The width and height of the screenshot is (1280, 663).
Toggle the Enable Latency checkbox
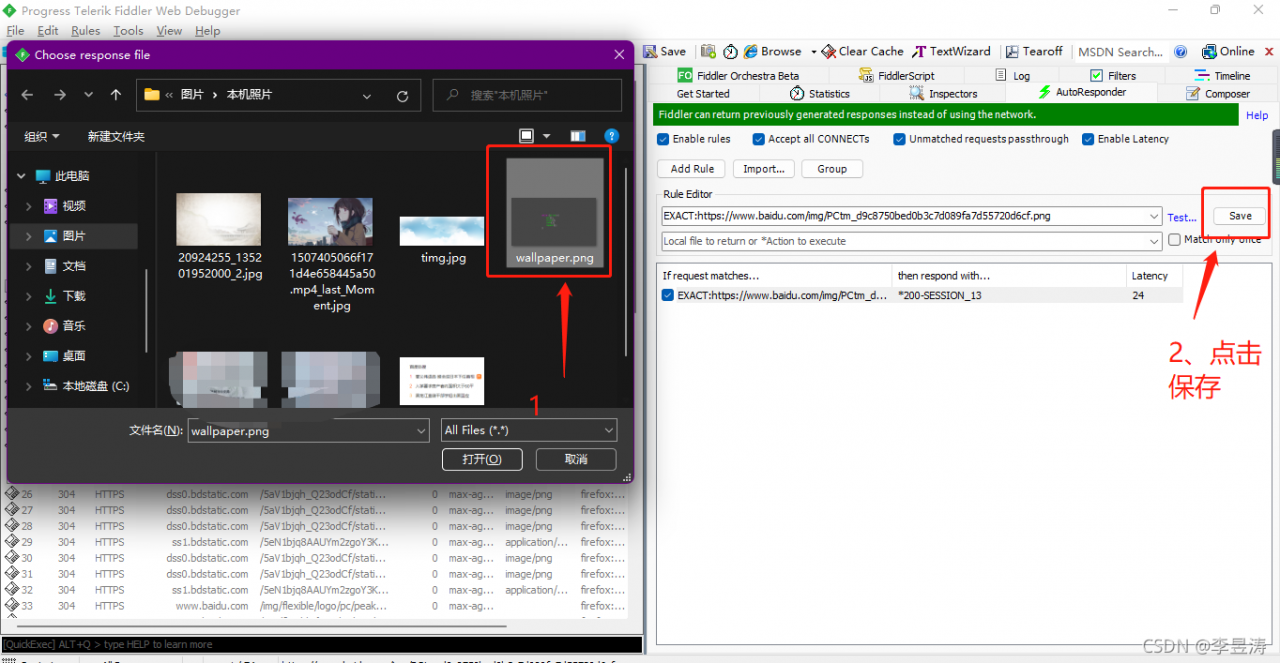(1088, 140)
